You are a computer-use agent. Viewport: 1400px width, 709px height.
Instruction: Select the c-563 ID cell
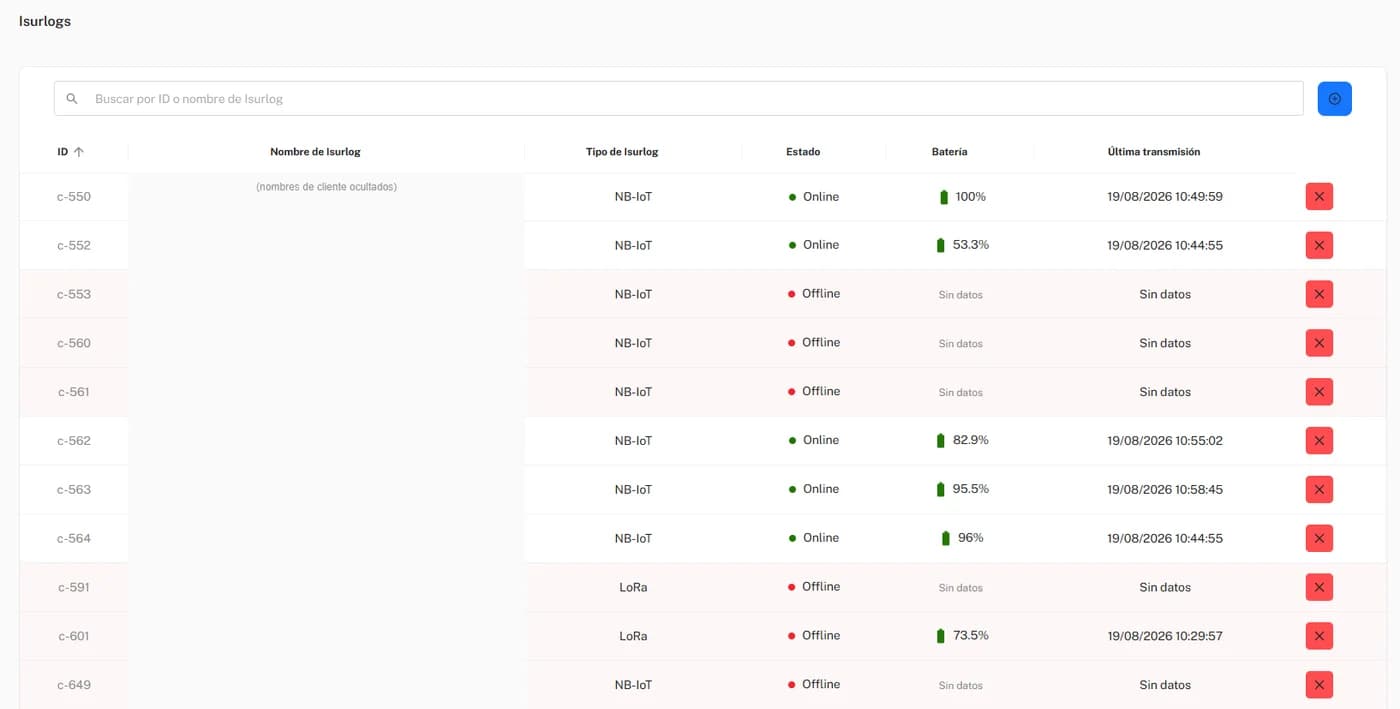74,490
